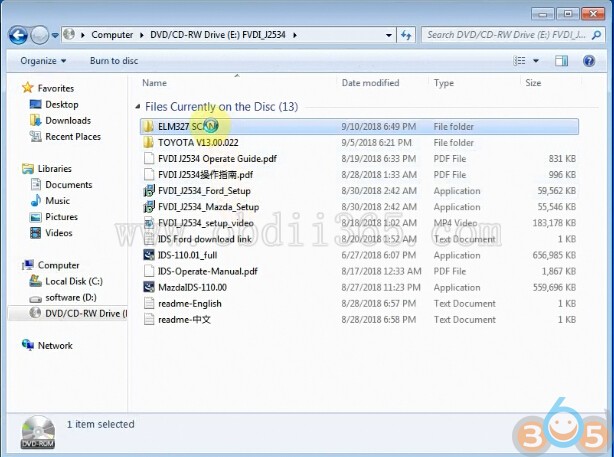Select MazdaIDS-110.00 application icon

point(149,287)
